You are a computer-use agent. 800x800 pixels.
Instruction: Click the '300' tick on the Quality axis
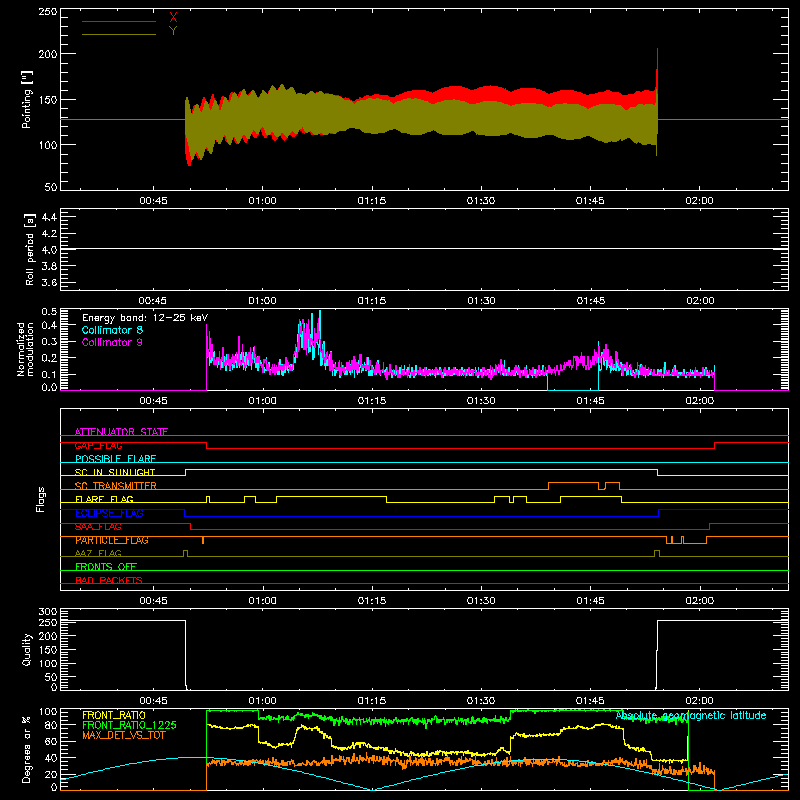(47, 612)
